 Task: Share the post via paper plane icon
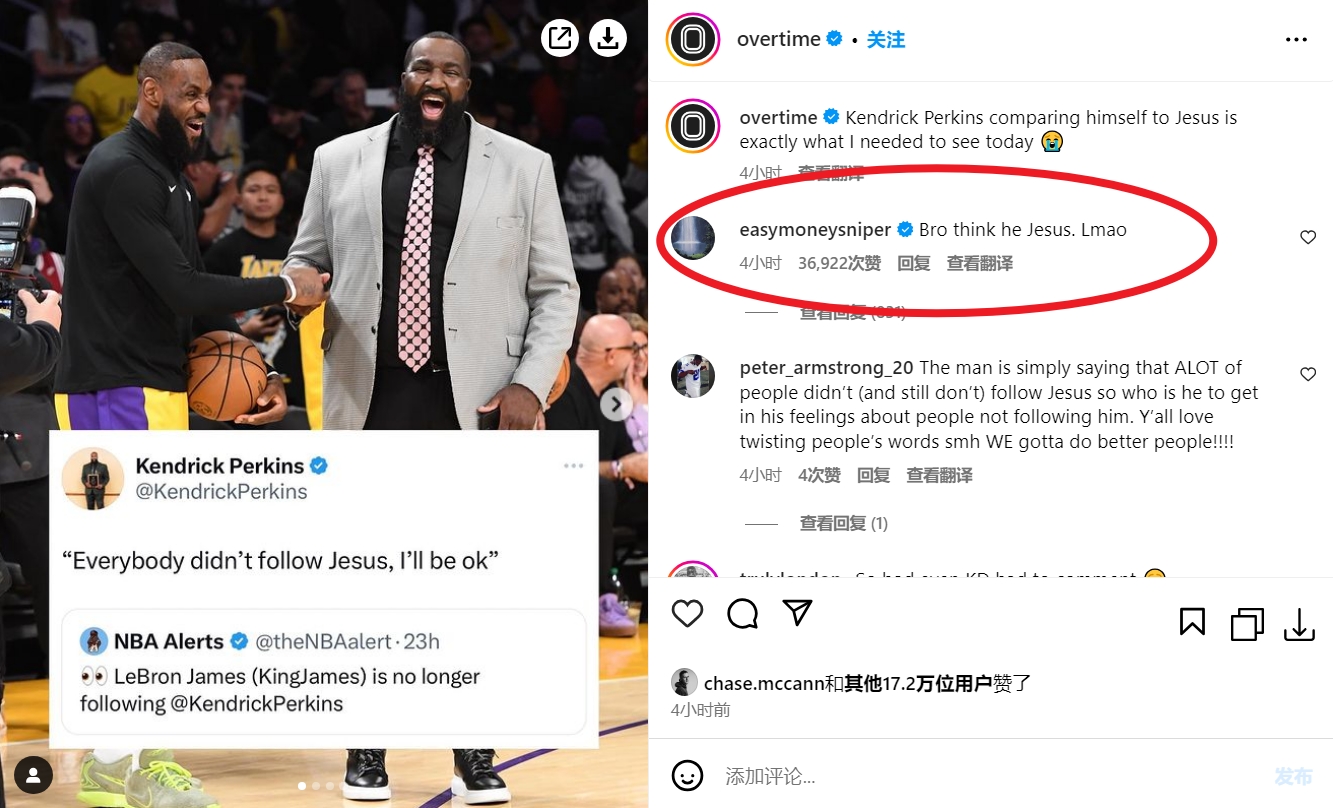pyautogui.click(x=797, y=613)
